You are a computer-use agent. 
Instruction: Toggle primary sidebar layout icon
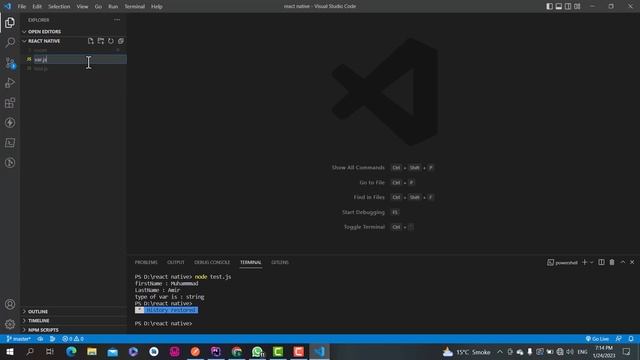click(549, 6)
